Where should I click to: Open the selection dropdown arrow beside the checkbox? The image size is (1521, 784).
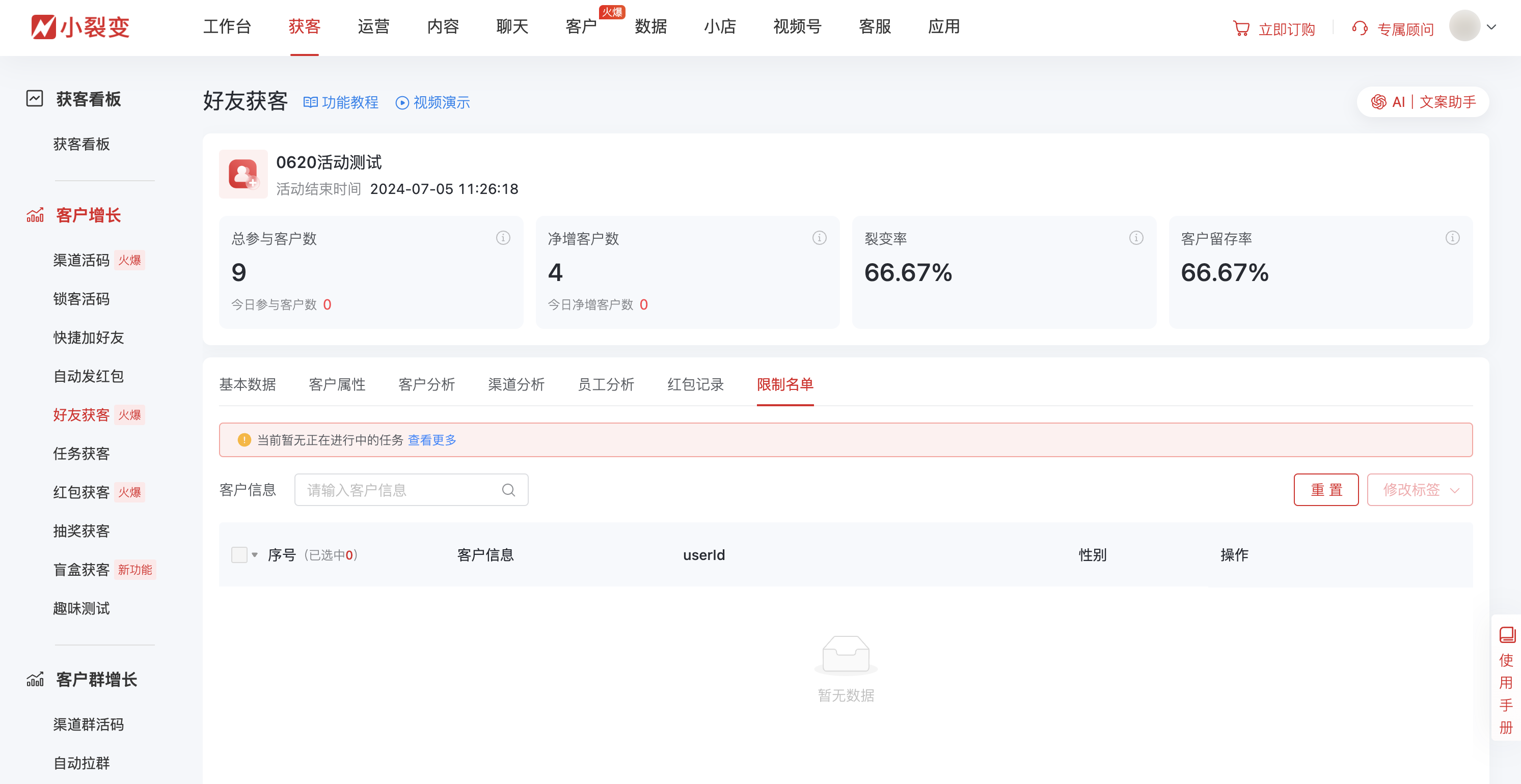coord(255,554)
